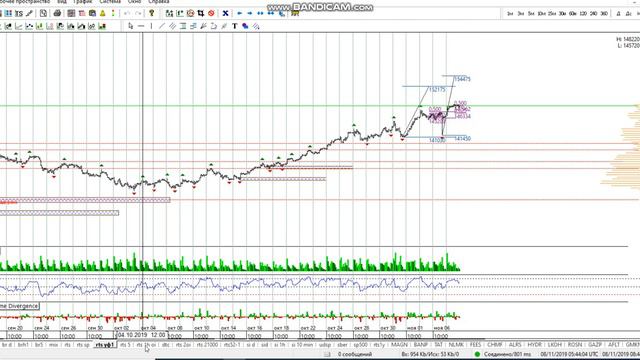This screenshot has height=360, width=640.
Task: Switch to the TAT tab
Action: 438,345
